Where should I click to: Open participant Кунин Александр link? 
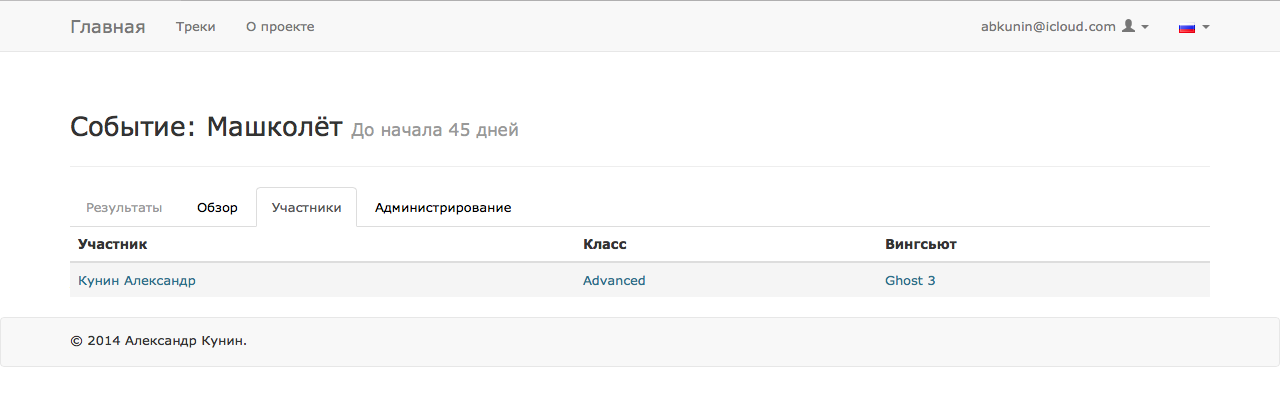pyautogui.click(x=137, y=281)
